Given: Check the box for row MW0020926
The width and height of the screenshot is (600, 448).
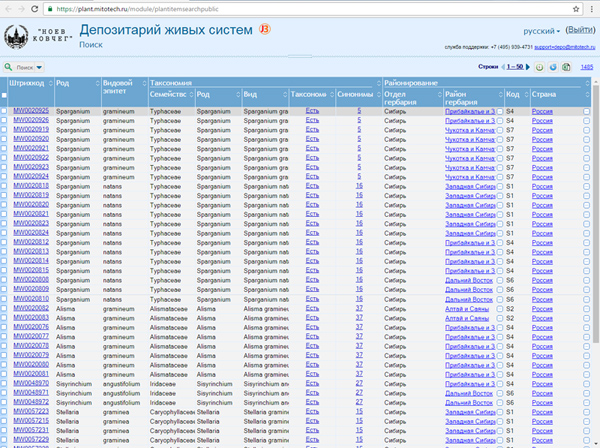Looking at the screenshot, I should tap(5, 120).
